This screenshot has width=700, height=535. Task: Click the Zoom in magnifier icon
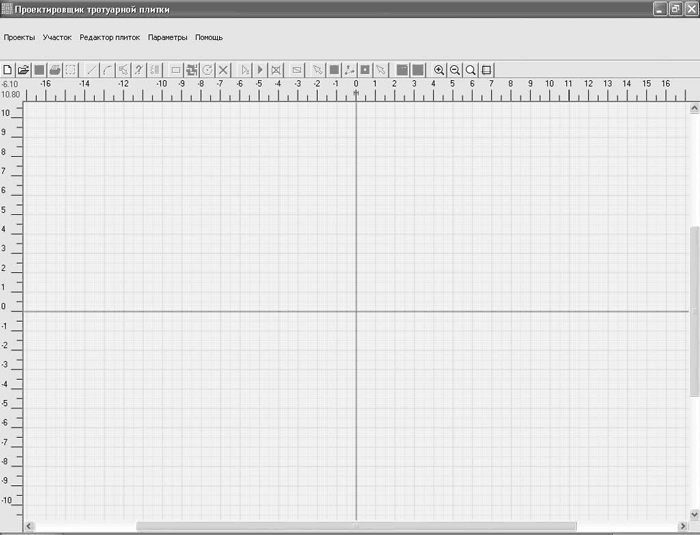click(439, 70)
